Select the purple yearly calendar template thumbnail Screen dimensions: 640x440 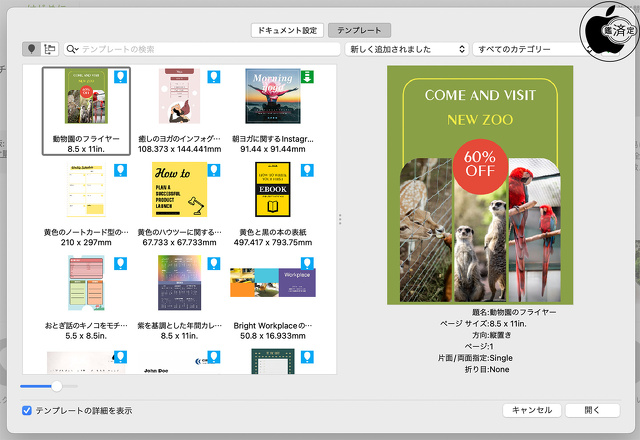click(180, 283)
